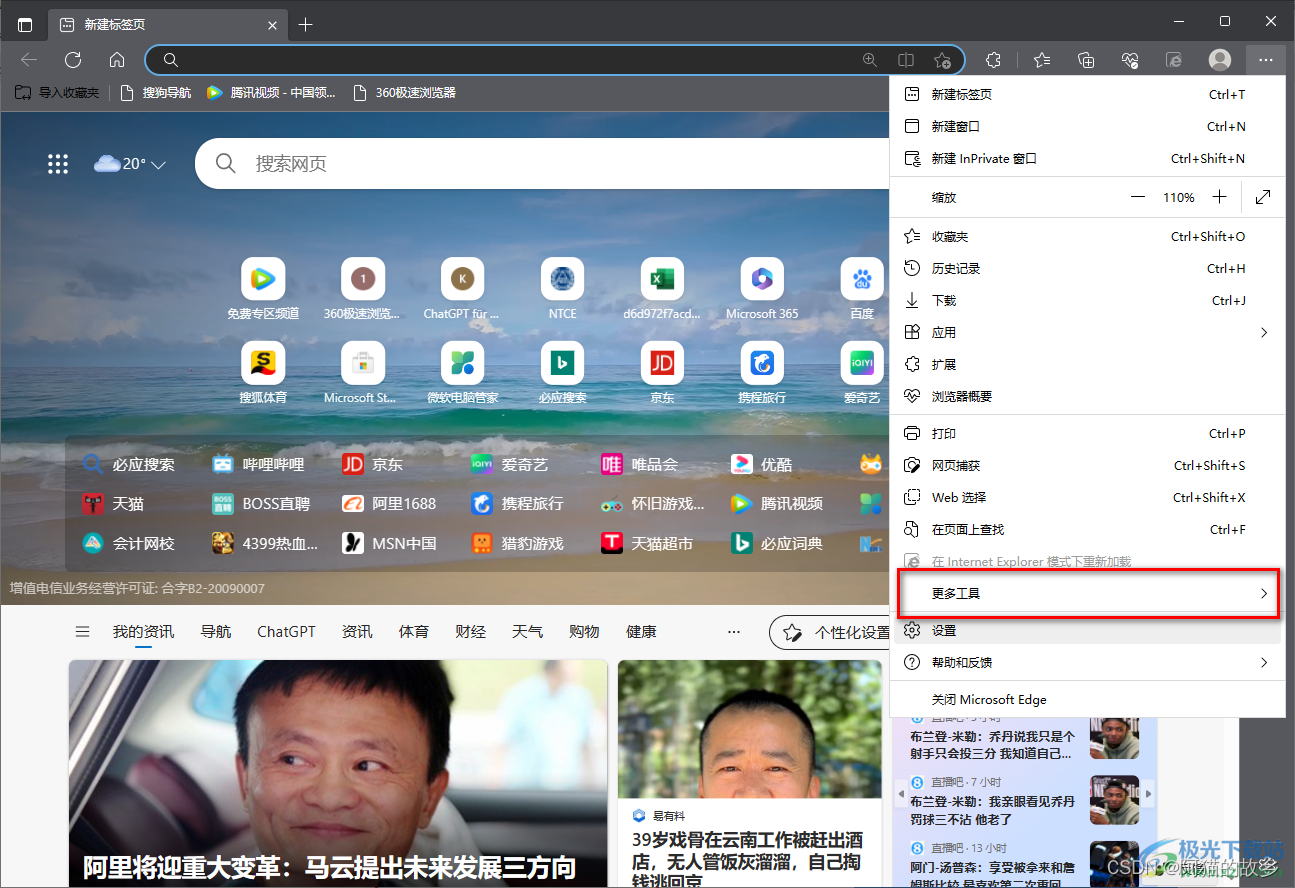1295x888 pixels.
Task: Add this page to favorites star
Action: tap(941, 60)
